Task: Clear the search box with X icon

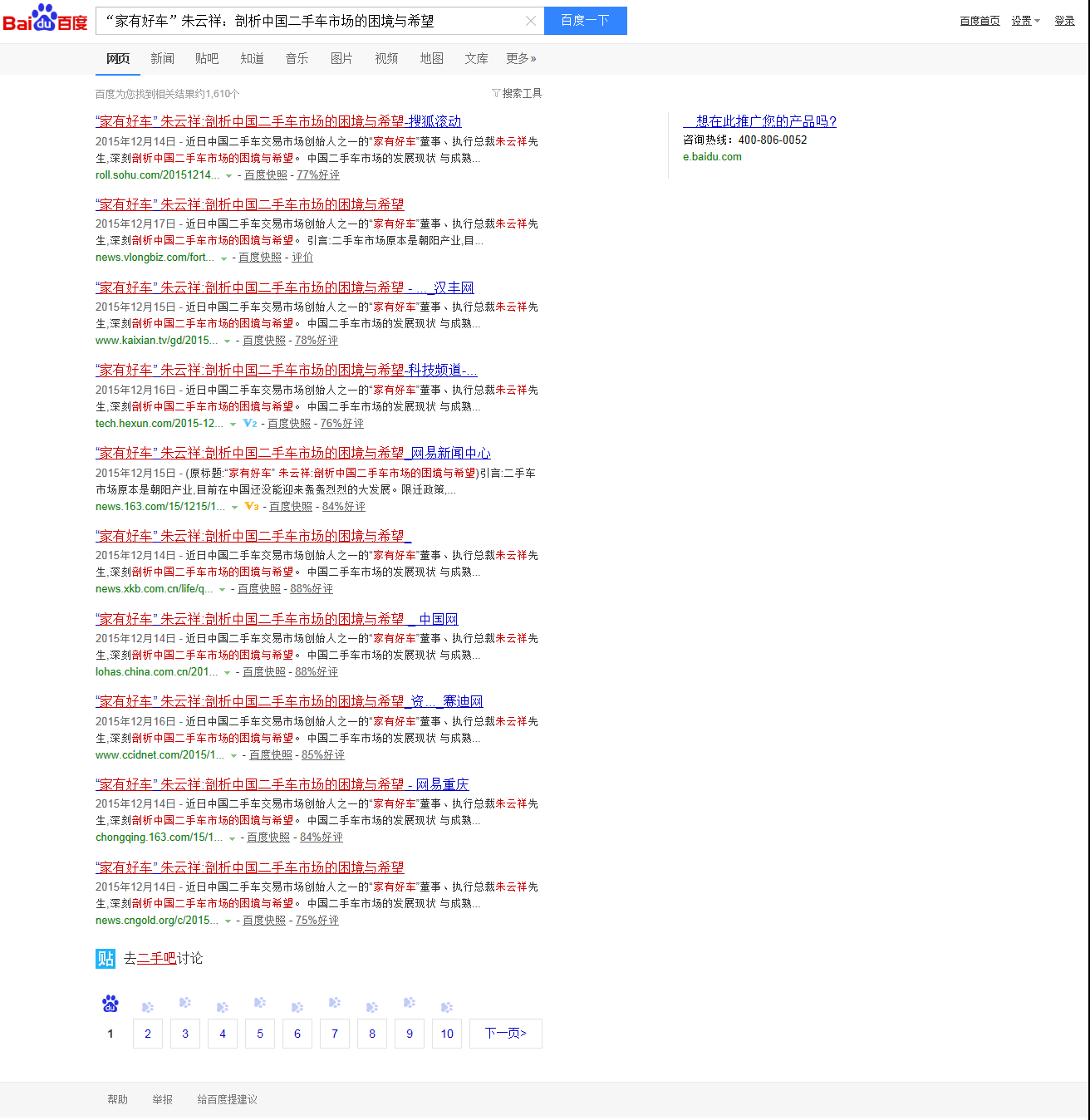Action: [x=531, y=21]
